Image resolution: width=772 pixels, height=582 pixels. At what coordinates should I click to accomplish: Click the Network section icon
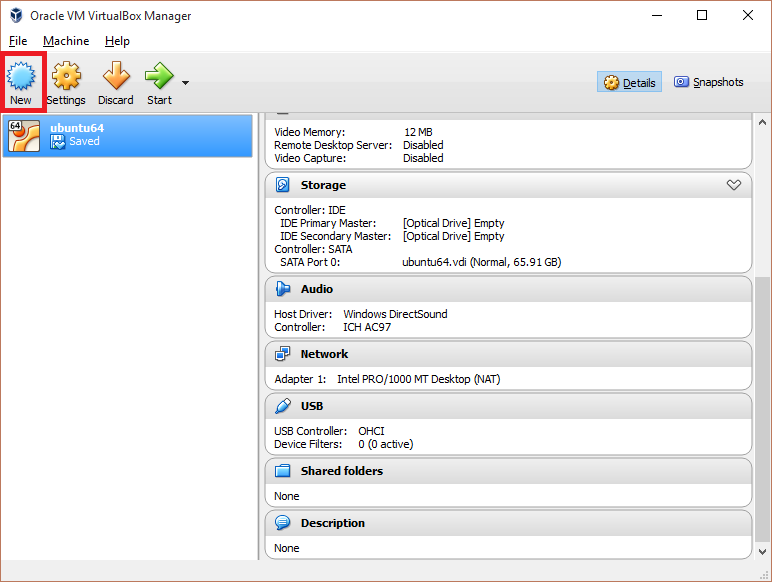click(x=283, y=354)
